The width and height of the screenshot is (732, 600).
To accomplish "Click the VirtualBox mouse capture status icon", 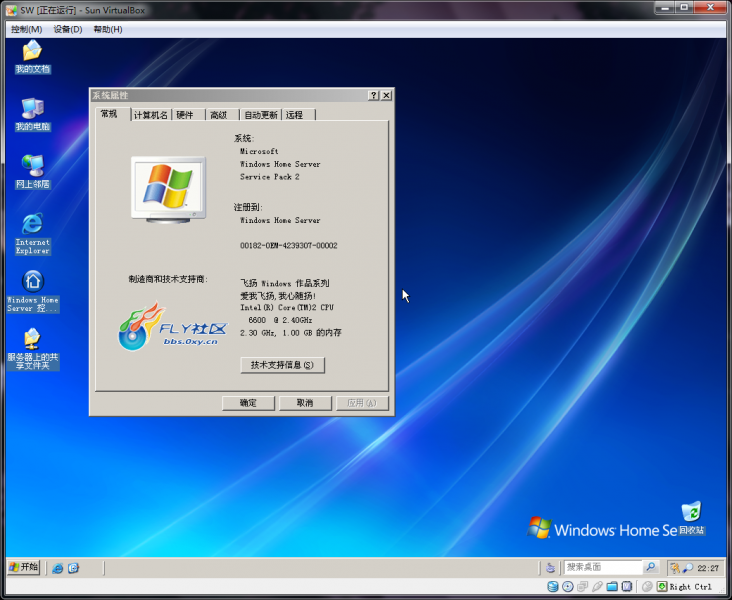I will [647, 586].
